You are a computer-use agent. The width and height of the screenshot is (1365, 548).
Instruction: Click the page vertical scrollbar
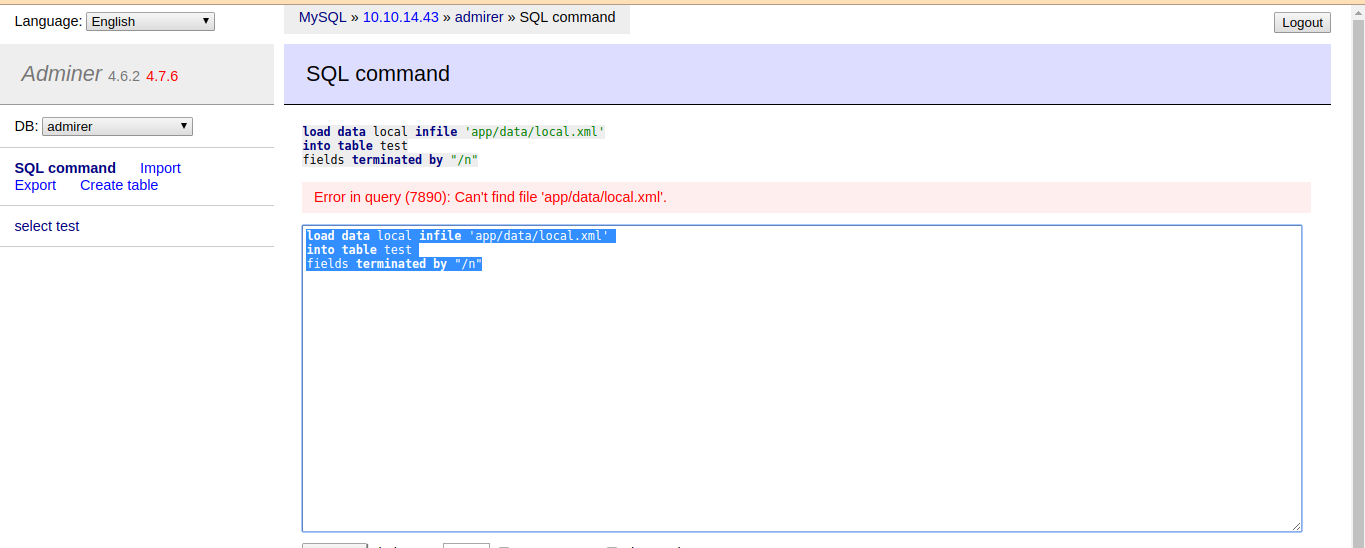1357,300
